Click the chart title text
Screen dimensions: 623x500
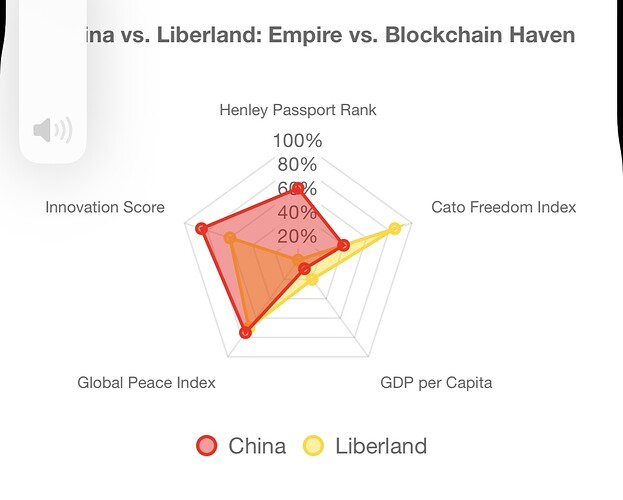click(x=320, y=36)
